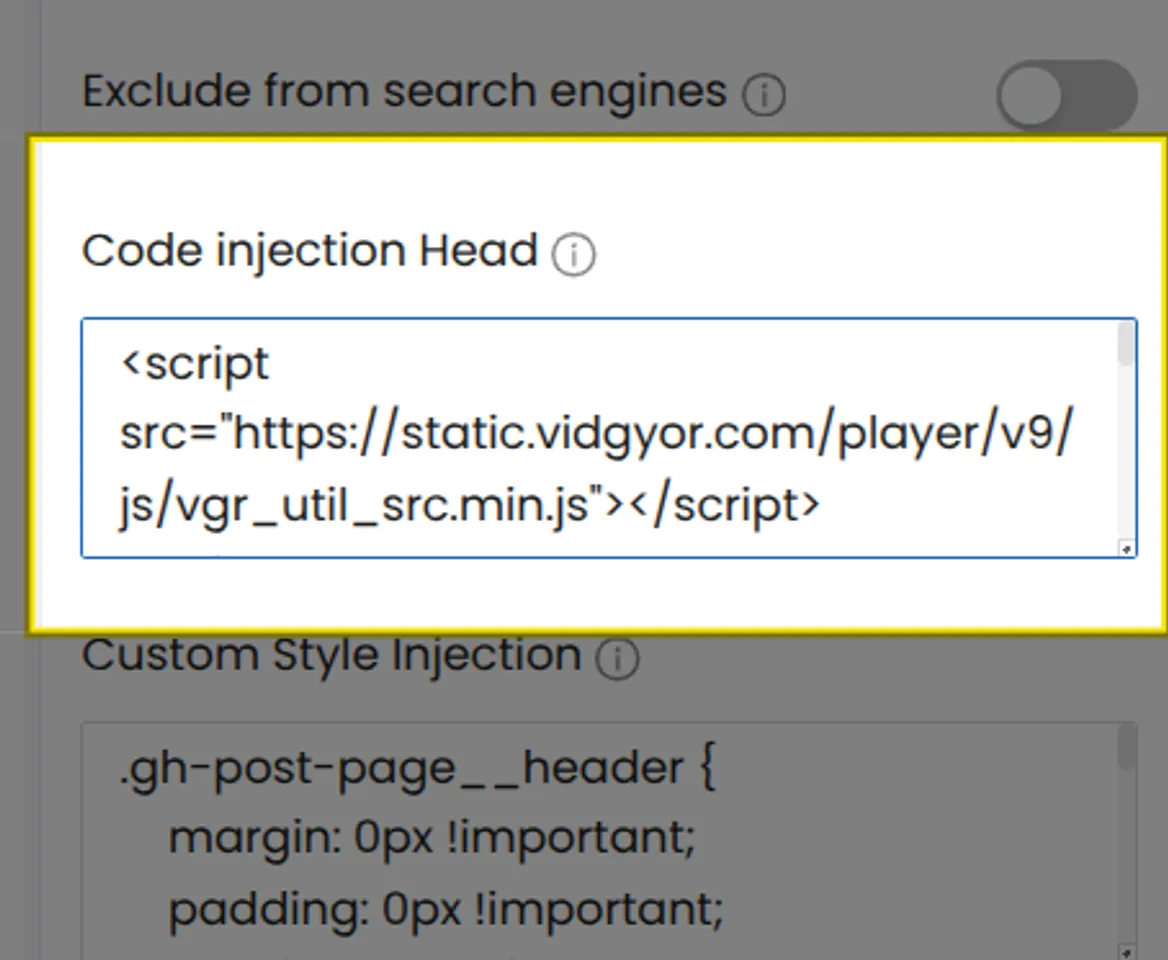Click scrollbar thumb in Code injection Head box
1168x960 pixels.
[1126, 345]
